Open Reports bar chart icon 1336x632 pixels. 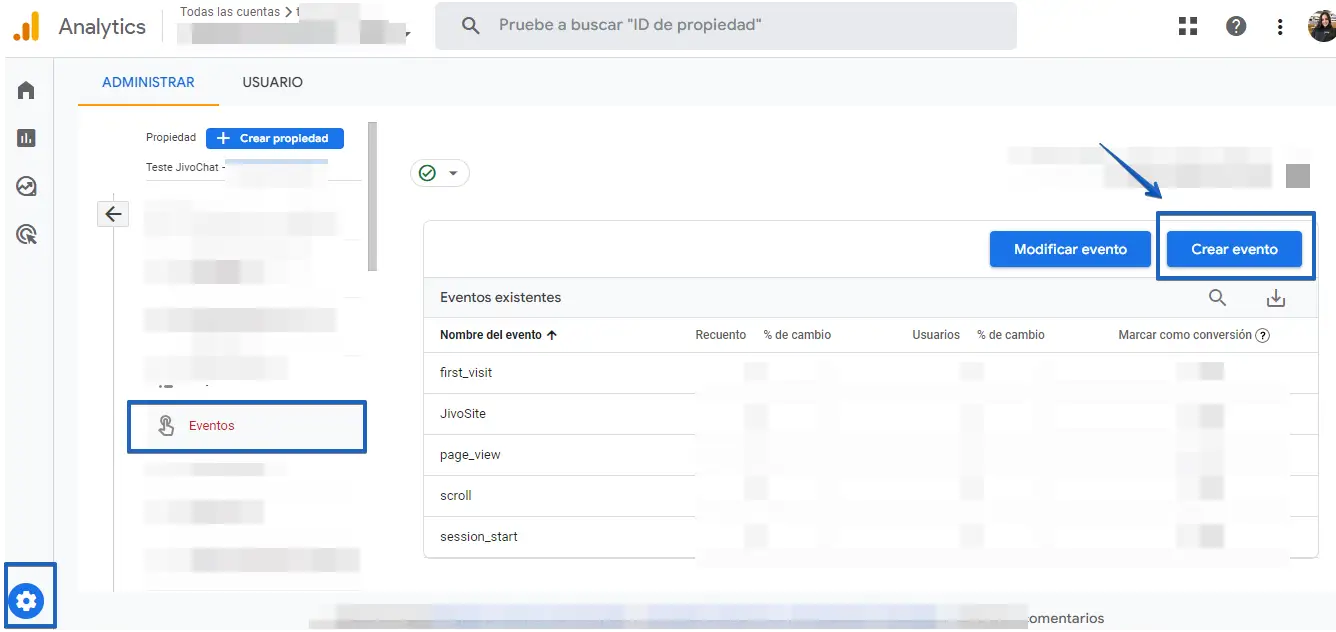27,138
